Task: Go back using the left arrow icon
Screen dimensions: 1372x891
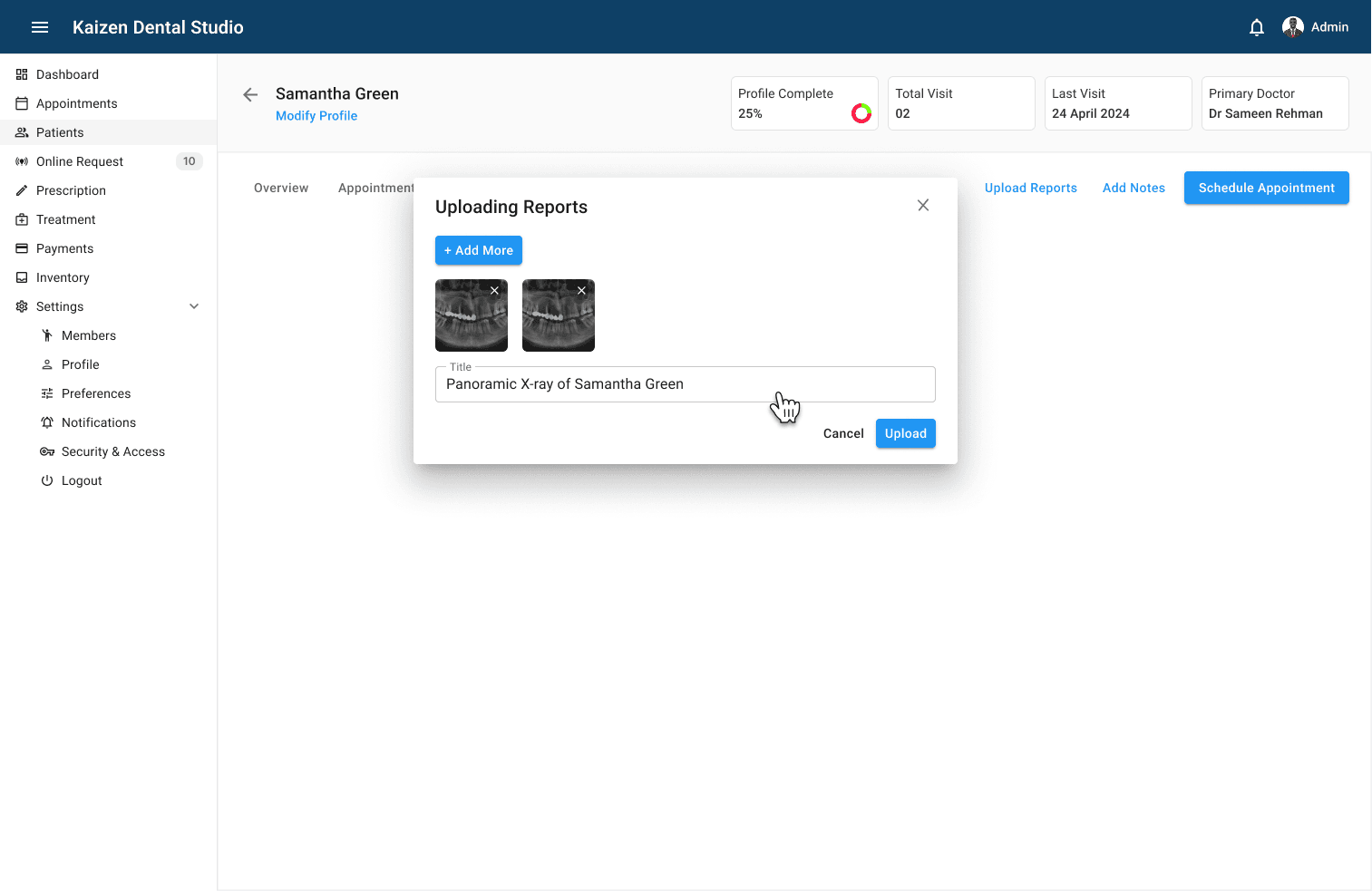Action: tap(250, 94)
